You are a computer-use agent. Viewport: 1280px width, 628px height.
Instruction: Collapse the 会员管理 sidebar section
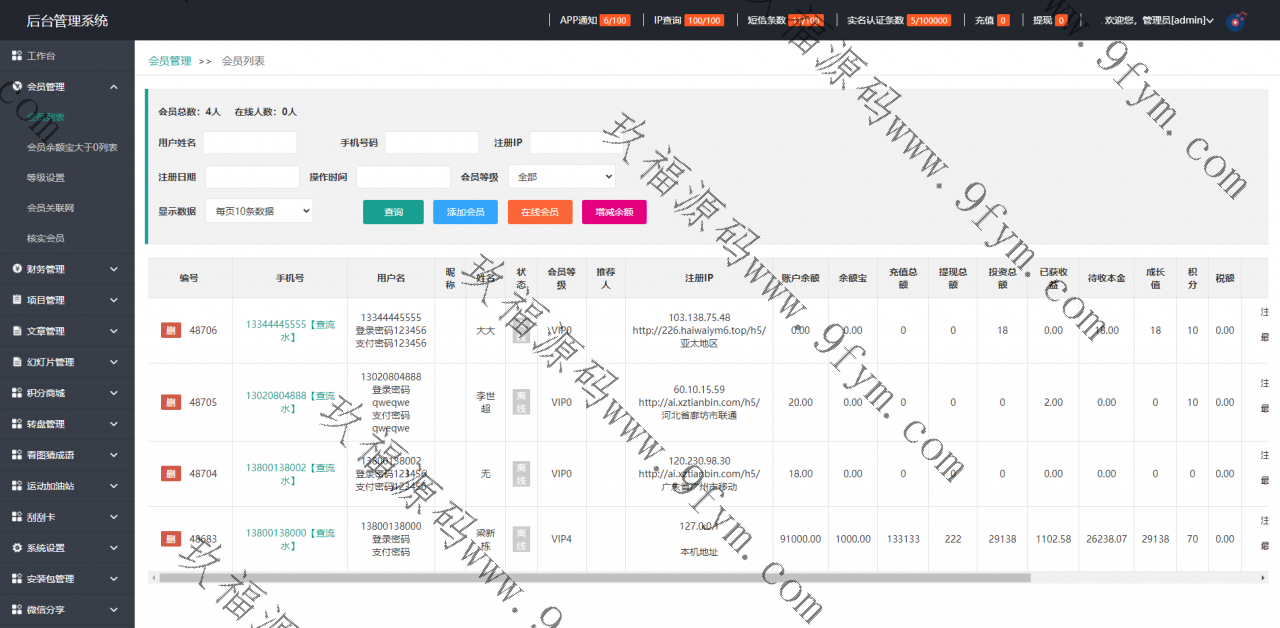[113, 87]
